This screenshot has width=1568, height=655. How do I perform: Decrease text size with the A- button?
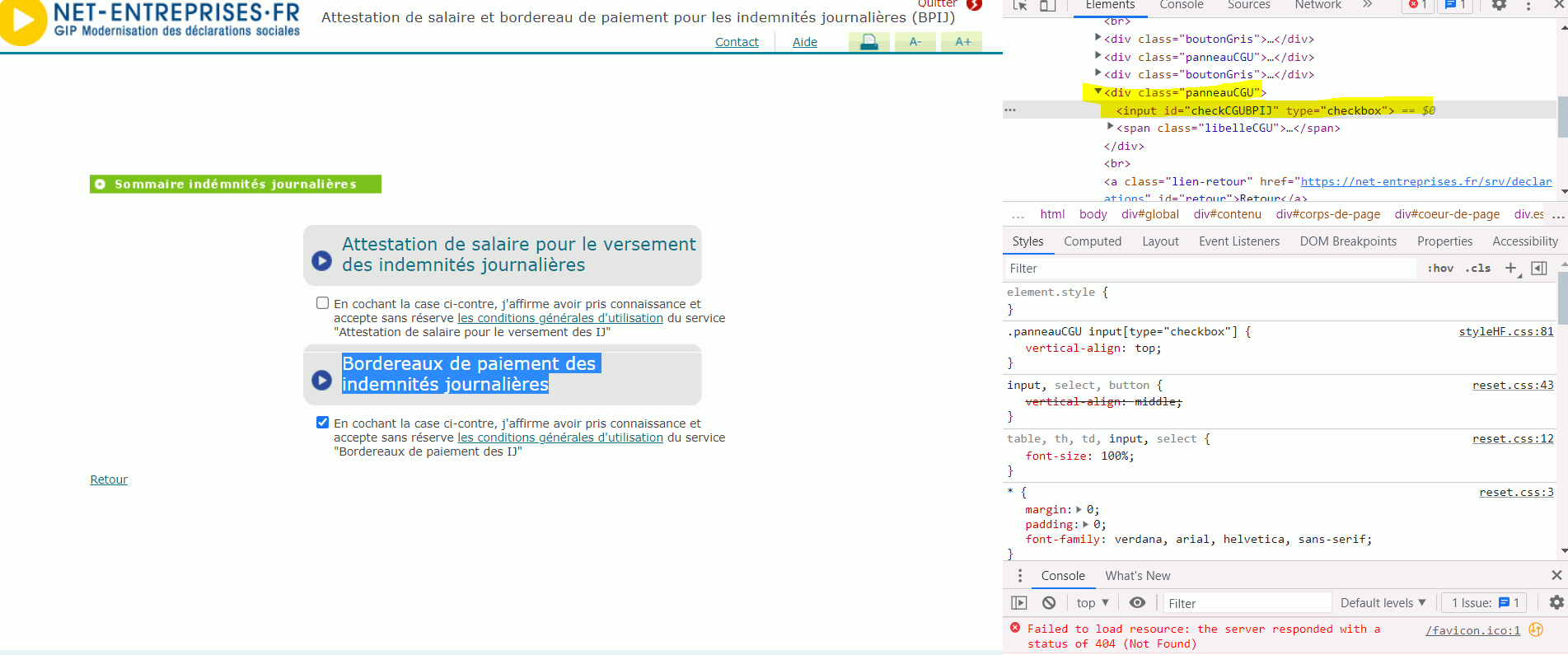[x=915, y=42]
